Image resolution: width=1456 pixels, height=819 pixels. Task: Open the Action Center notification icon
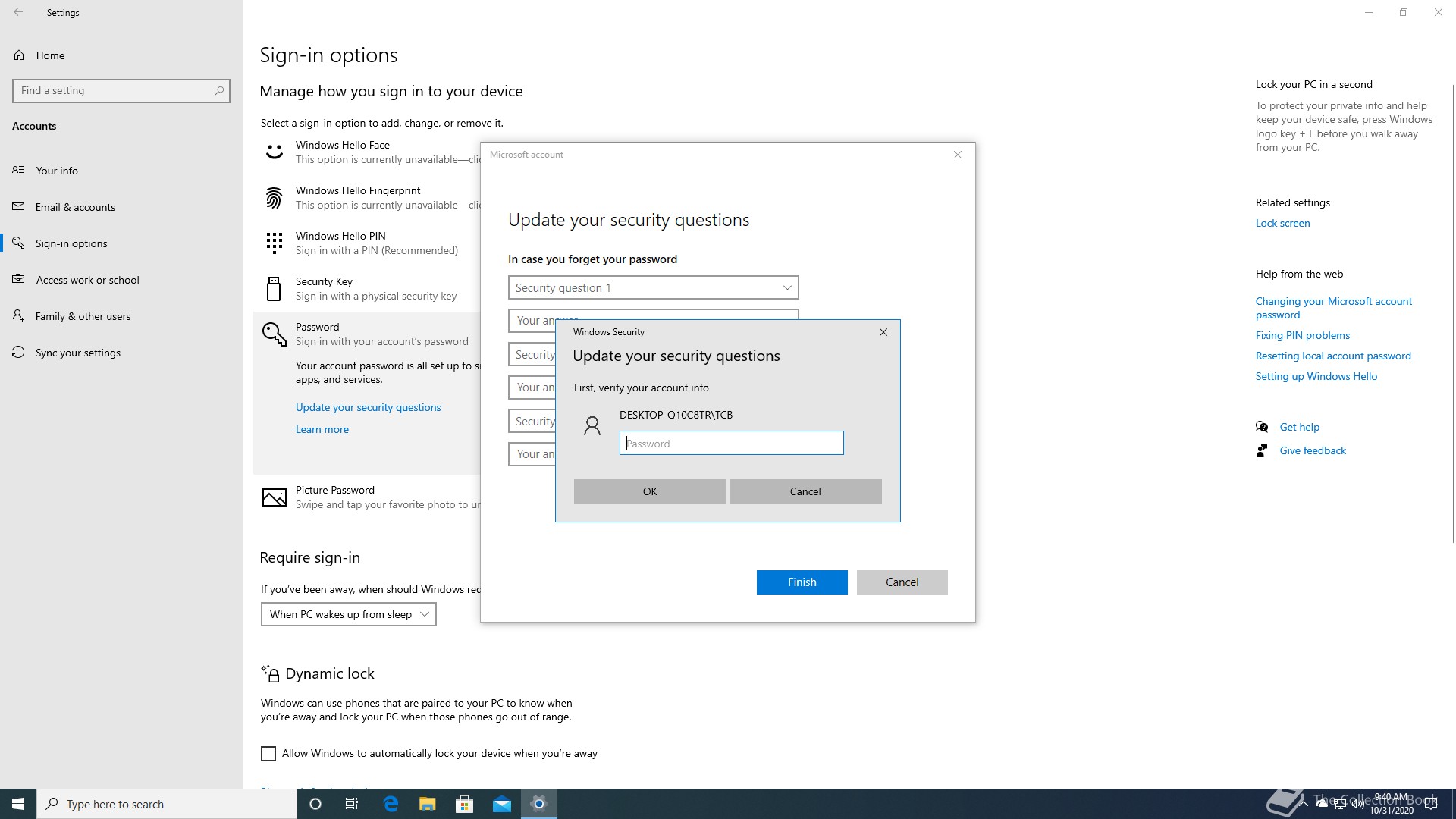1431,805
